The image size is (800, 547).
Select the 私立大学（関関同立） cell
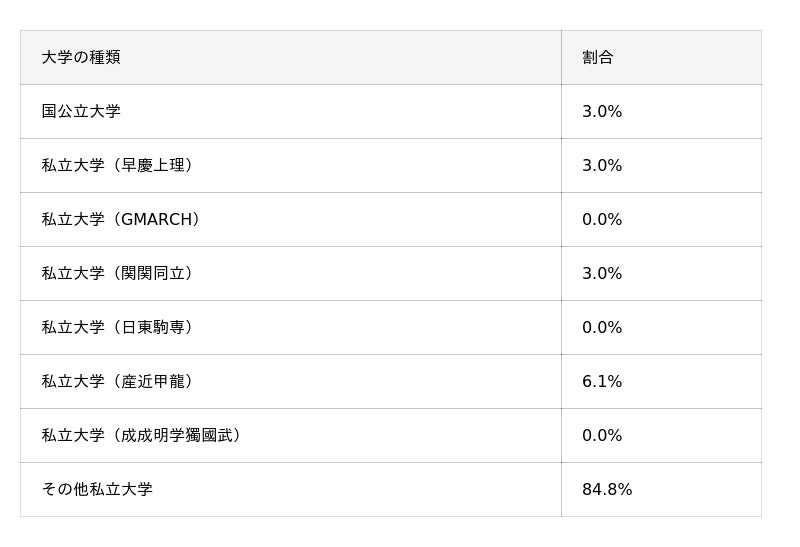[x=117, y=274]
